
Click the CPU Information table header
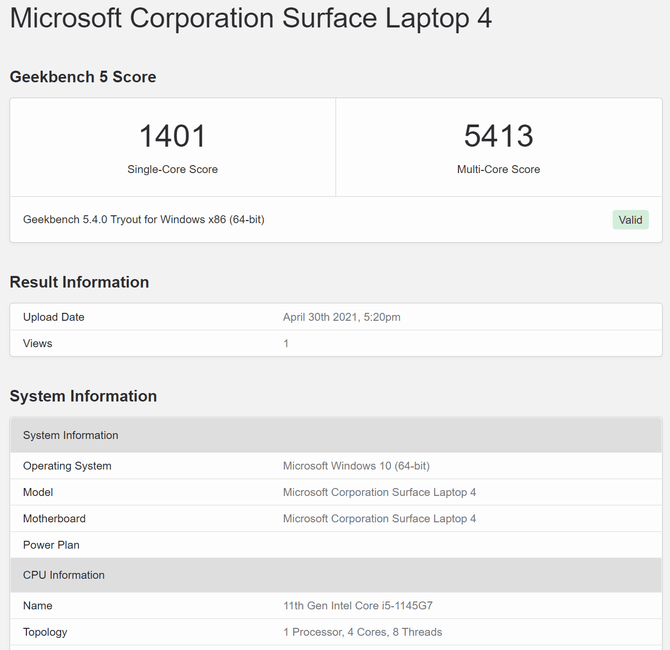click(x=336, y=575)
